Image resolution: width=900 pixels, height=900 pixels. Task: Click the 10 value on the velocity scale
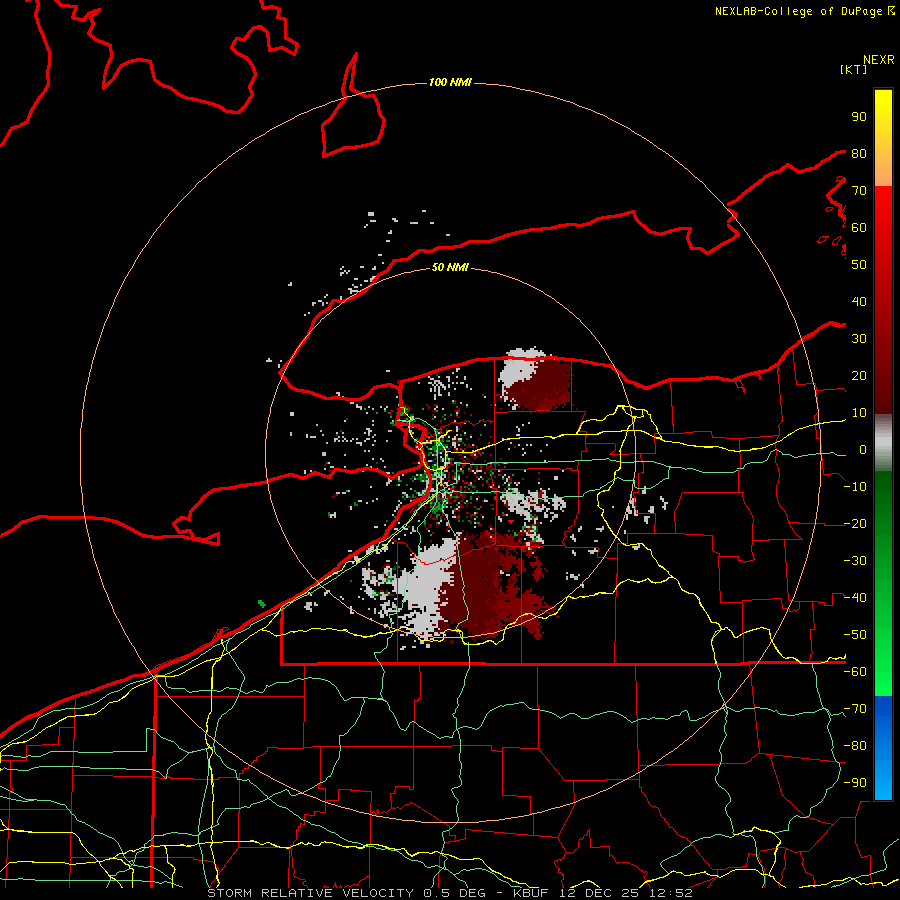(859, 413)
